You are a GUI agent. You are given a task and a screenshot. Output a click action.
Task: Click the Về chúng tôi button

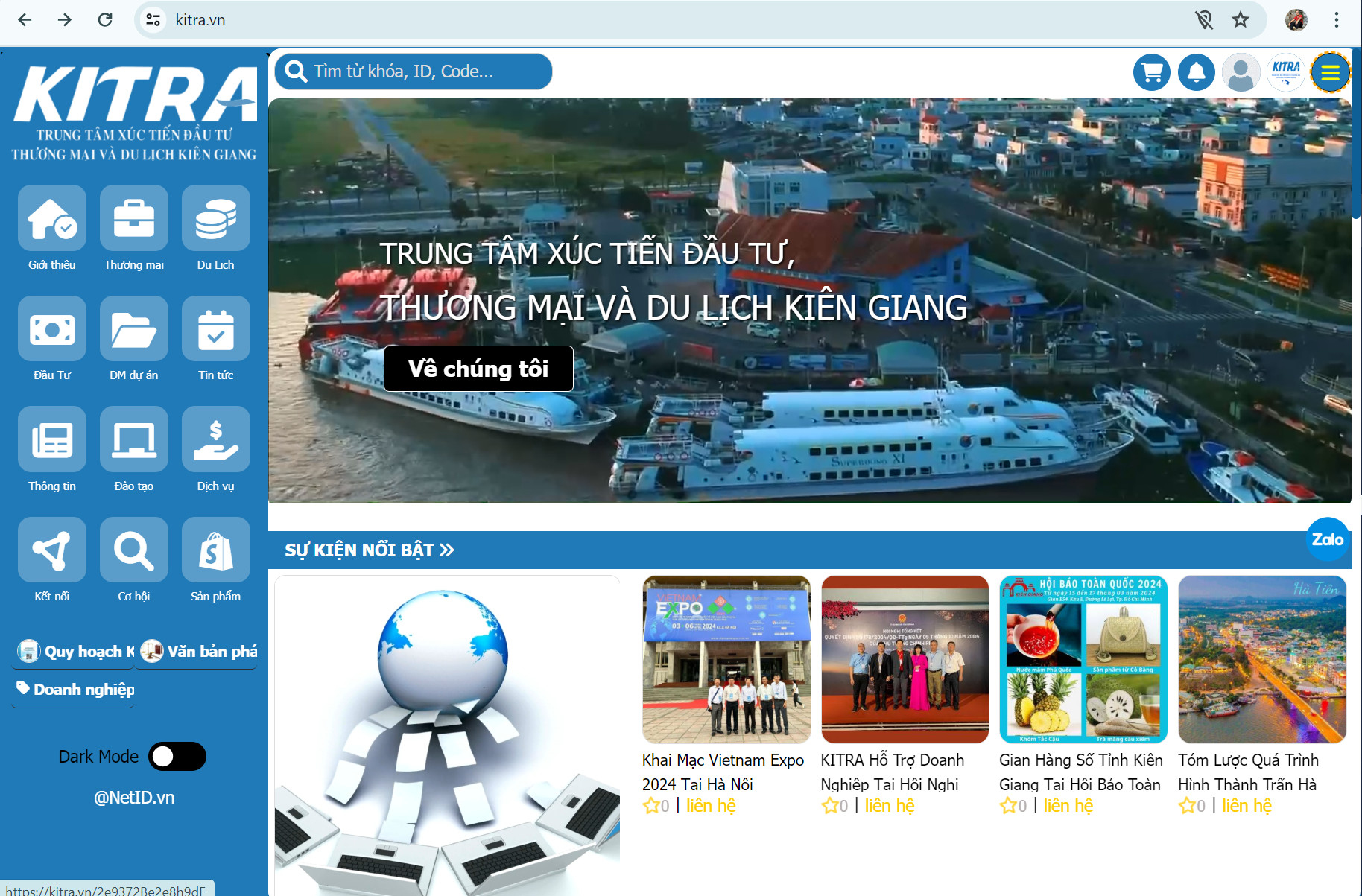coord(478,368)
